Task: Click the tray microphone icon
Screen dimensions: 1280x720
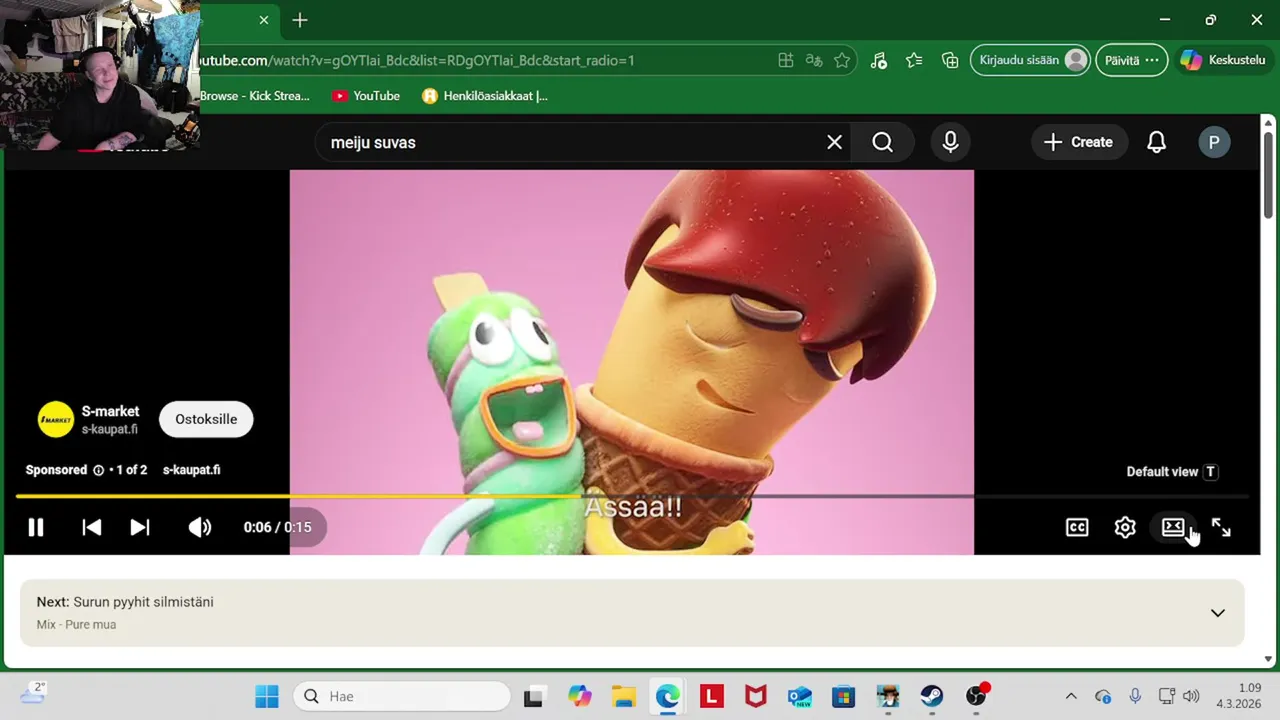Action: coord(1135,696)
